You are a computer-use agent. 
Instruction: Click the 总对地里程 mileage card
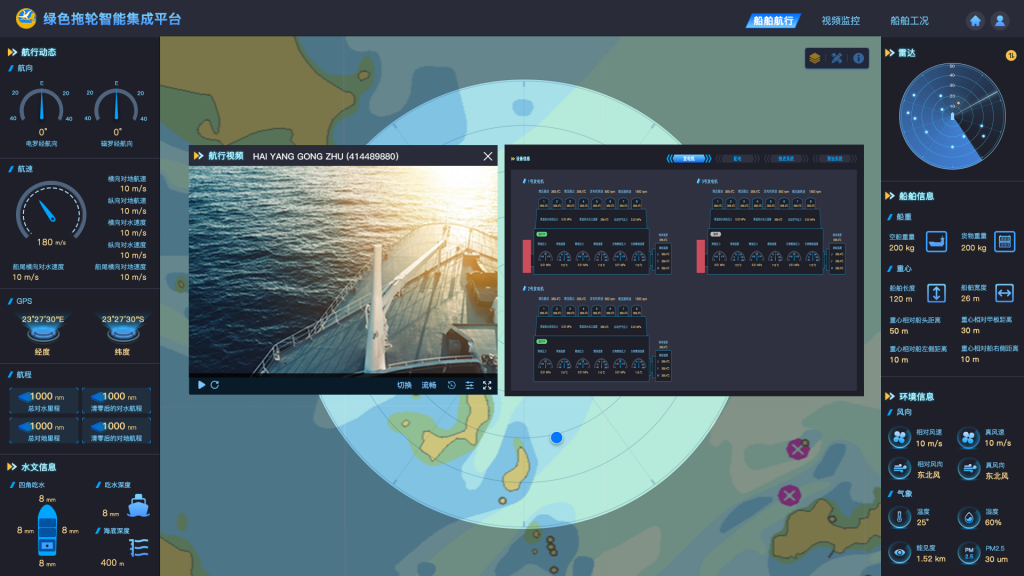(44, 430)
